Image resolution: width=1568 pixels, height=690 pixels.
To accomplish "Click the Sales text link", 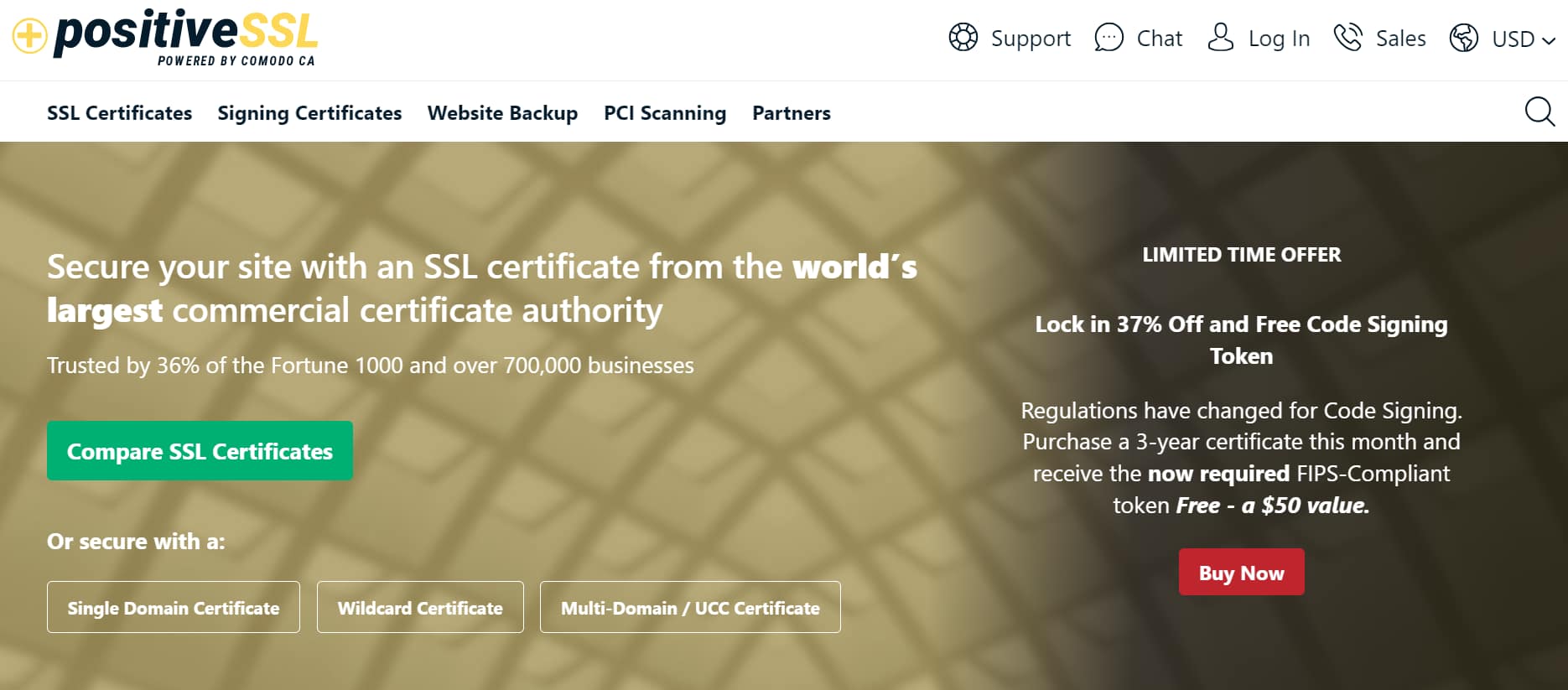I will [1399, 39].
